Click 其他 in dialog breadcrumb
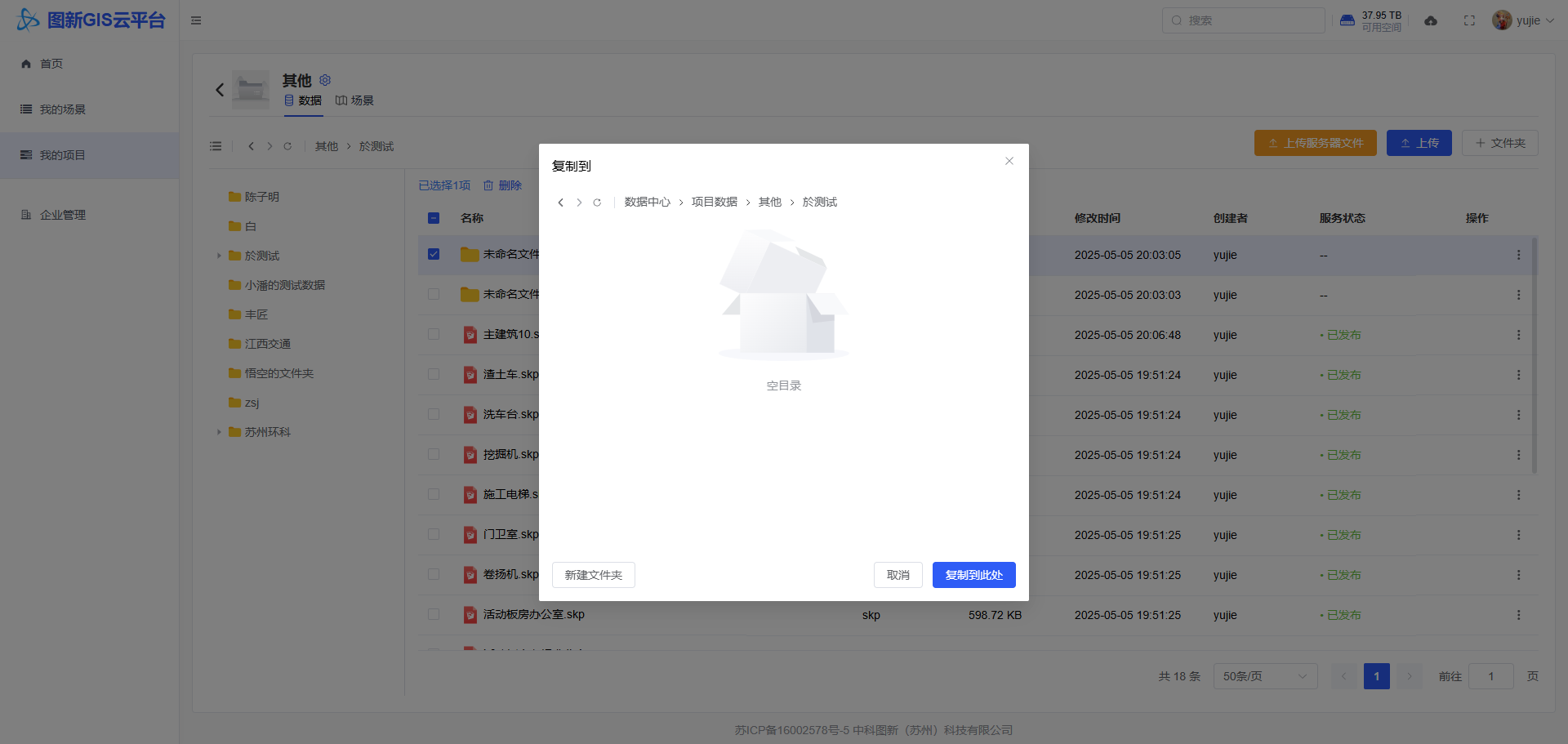 click(770, 203)
